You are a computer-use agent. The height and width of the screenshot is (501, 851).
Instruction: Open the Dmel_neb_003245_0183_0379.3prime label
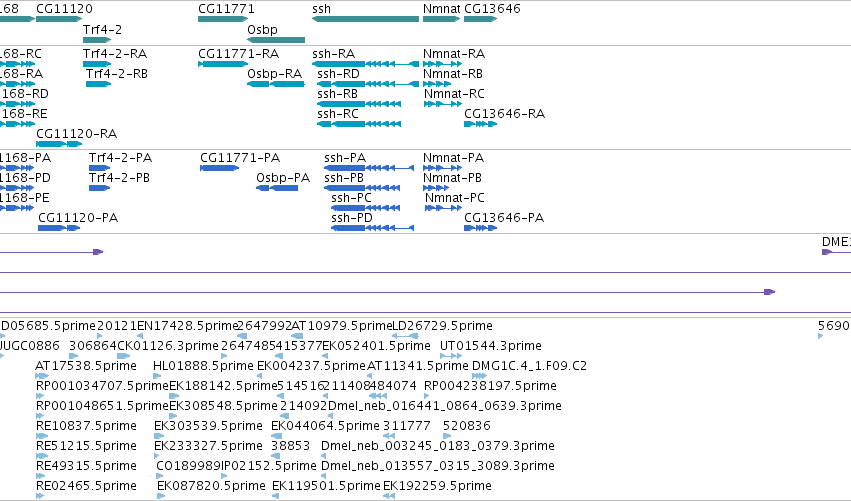(x=438, y=446)
